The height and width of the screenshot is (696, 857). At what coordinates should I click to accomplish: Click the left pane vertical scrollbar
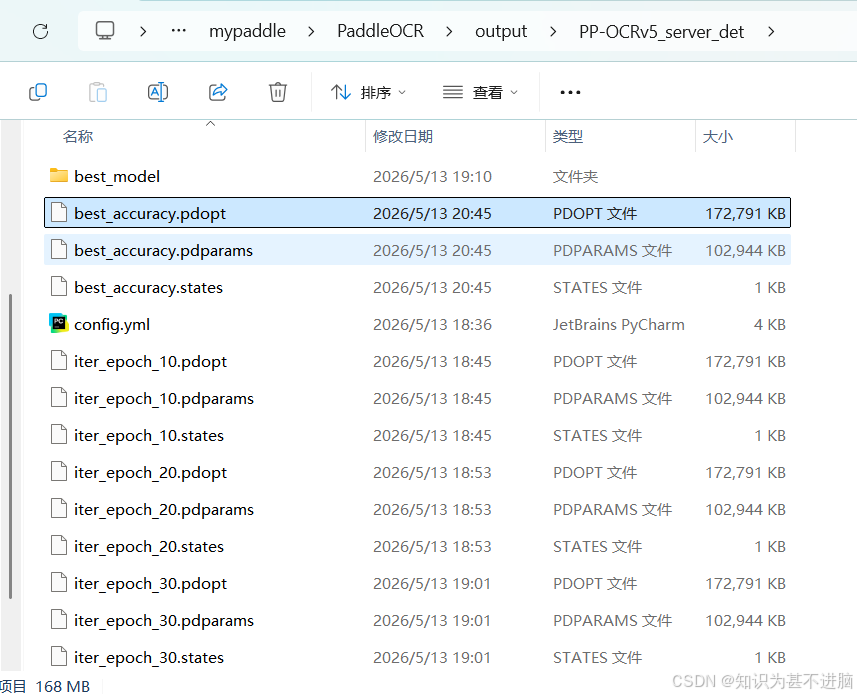10,447
